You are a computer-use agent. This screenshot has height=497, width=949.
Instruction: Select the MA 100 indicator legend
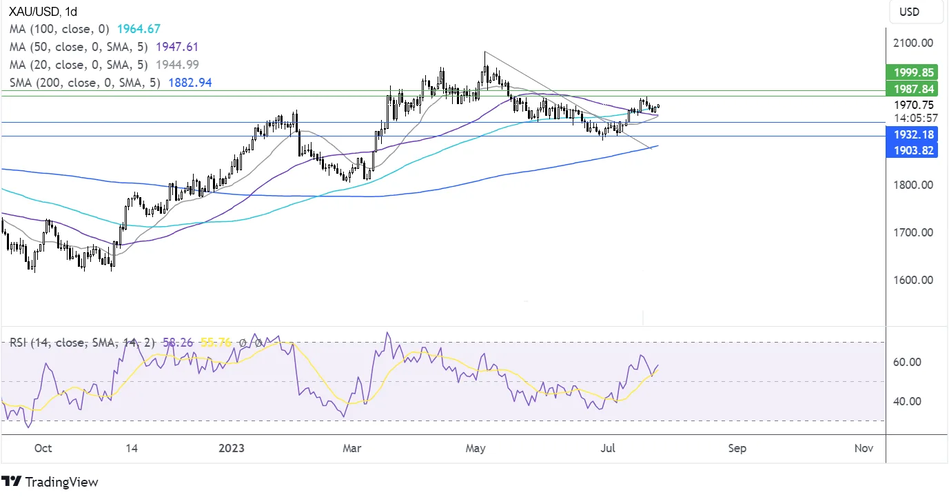(x=62, y=30)
